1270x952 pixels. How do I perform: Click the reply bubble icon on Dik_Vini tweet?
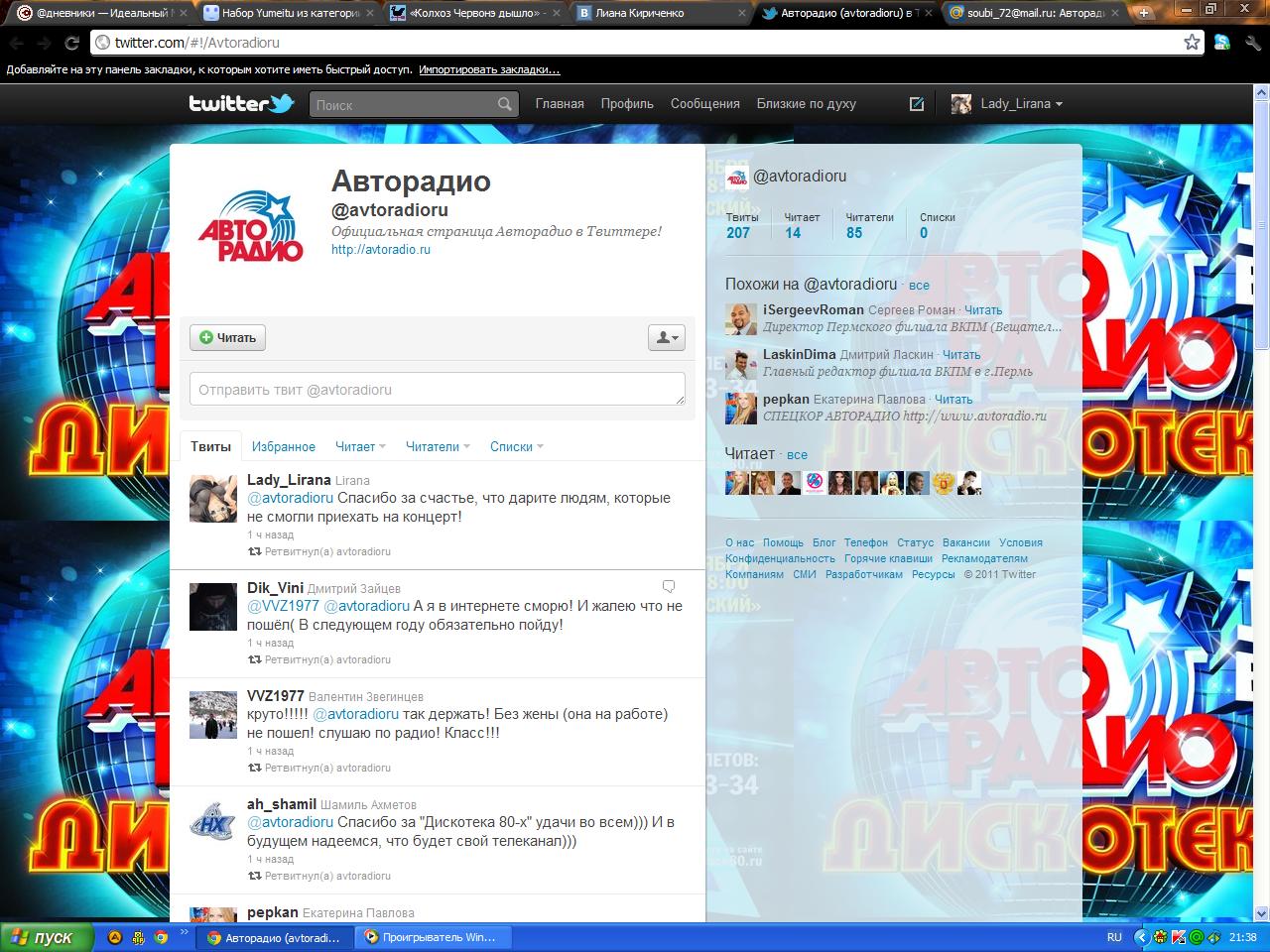(669, 586)
